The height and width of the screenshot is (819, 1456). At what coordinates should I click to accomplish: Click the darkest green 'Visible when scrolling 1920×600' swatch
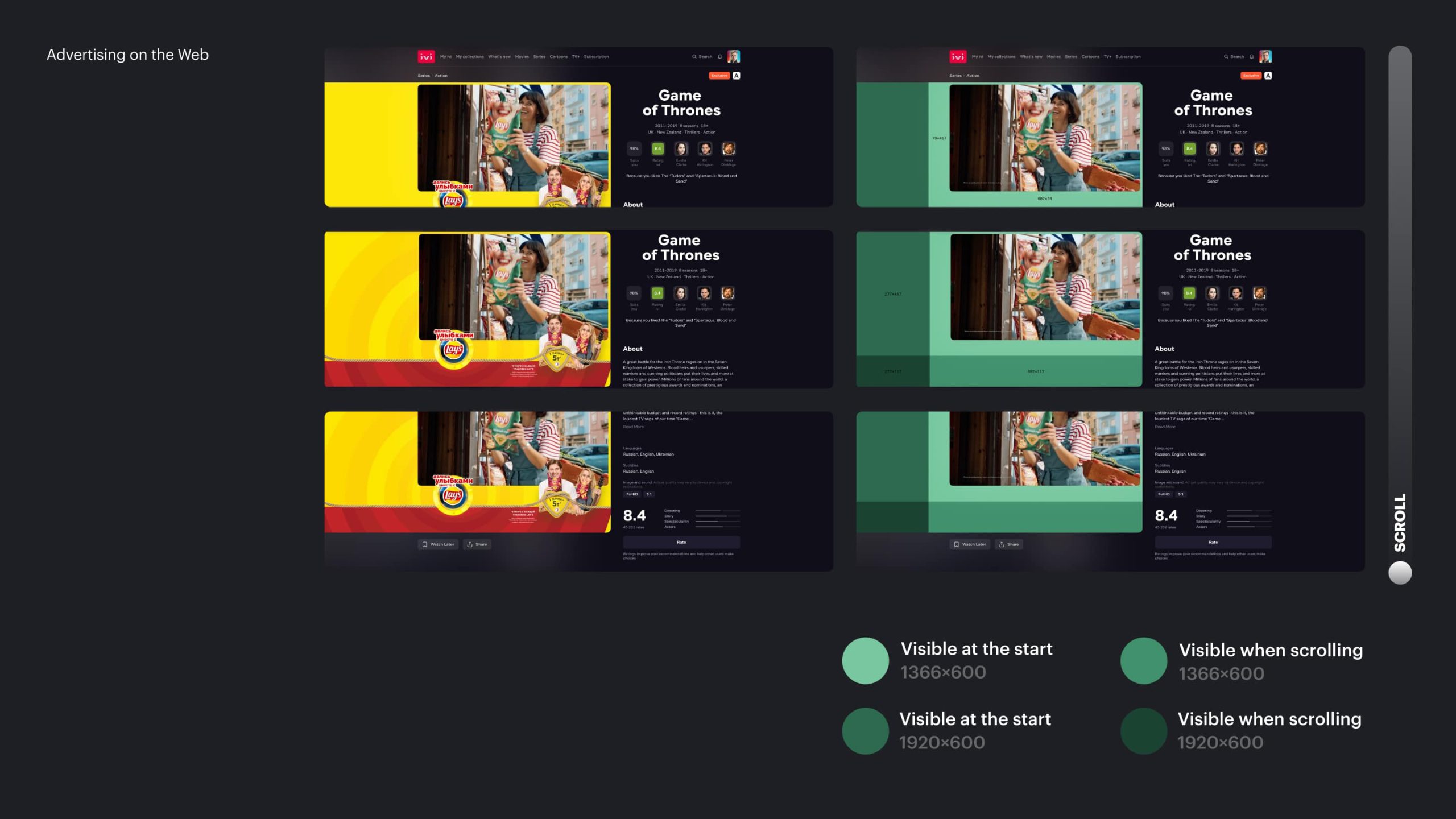click(1143, 731)
